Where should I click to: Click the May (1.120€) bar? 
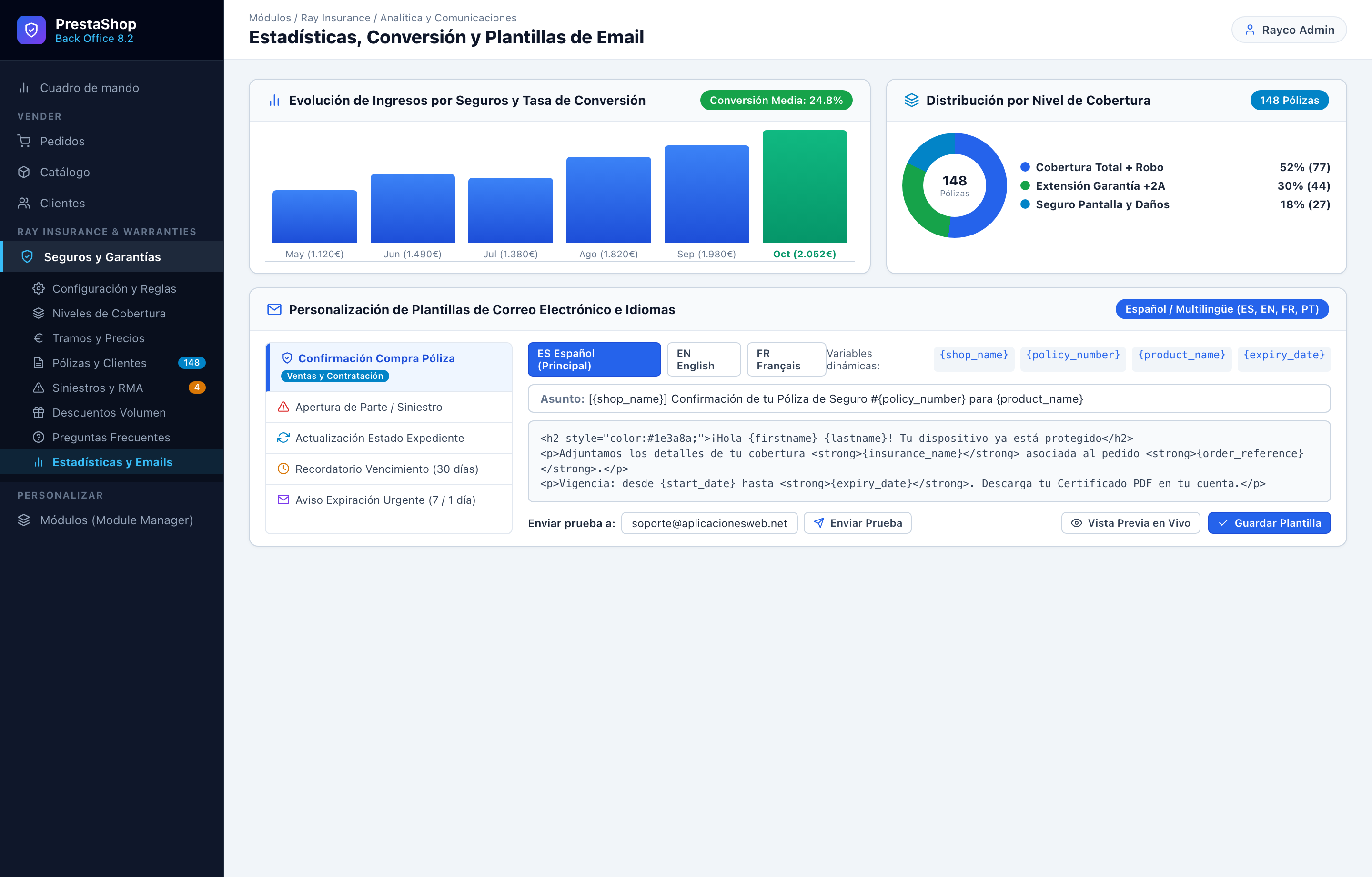(x=314, y=217)
